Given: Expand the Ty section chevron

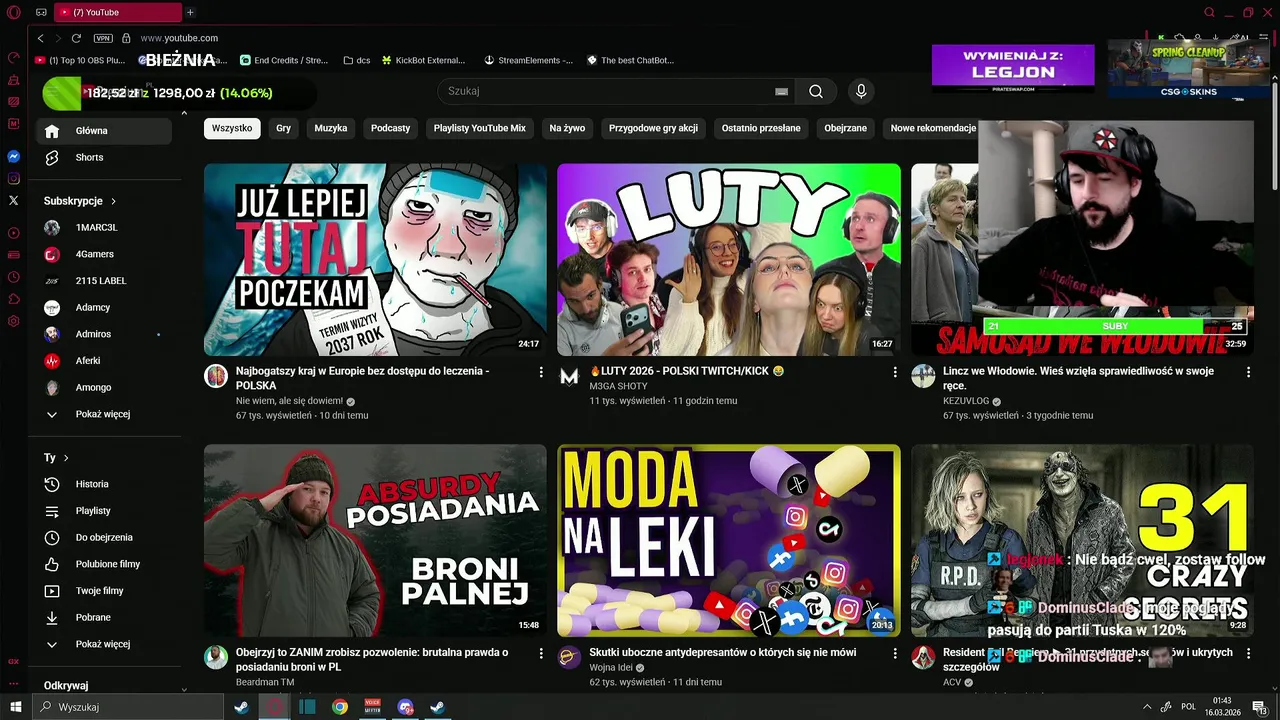Looking at the screenshot, I should tap(66, 458).
